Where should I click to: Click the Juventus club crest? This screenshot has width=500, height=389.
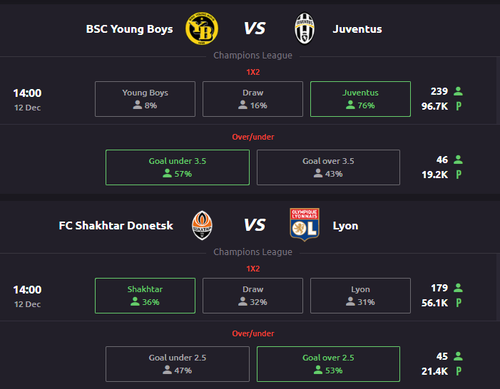(304, 29)
